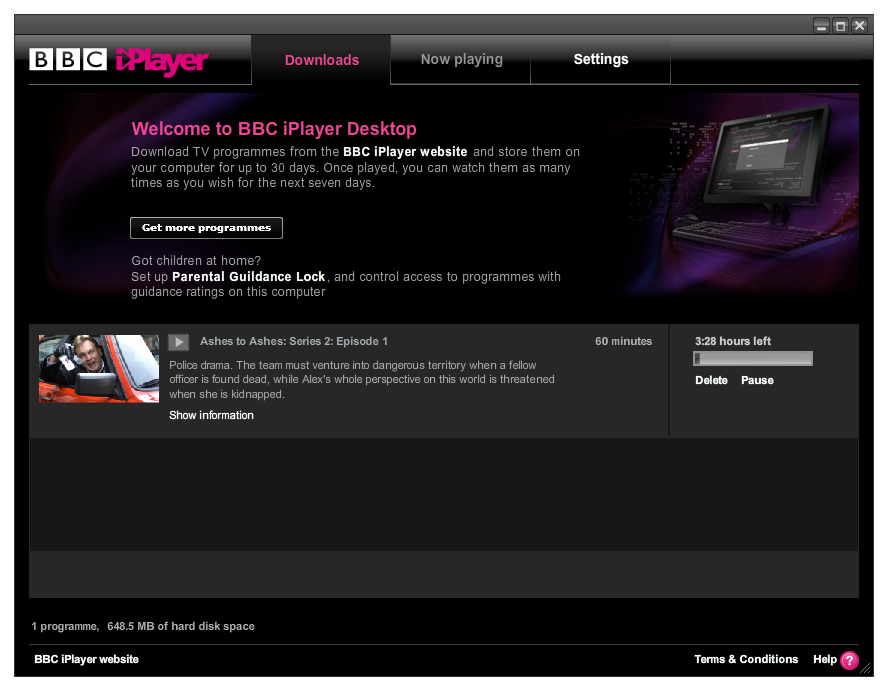Open the Help link

coord(824,659)
